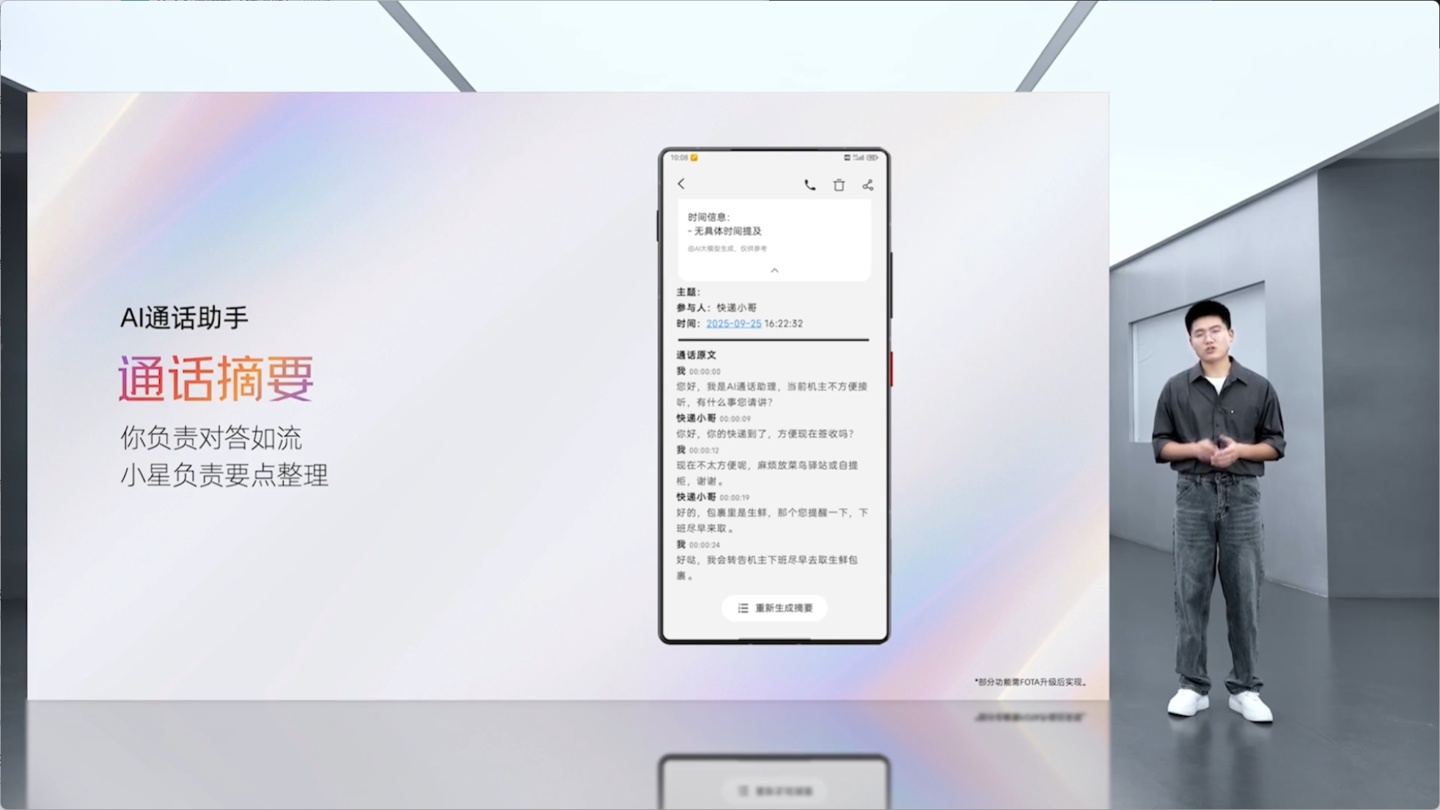Click the list icon inside 重新生成摘要 button
The width and height of the screenshot is (1440, 810).
(x=743, y=608)
